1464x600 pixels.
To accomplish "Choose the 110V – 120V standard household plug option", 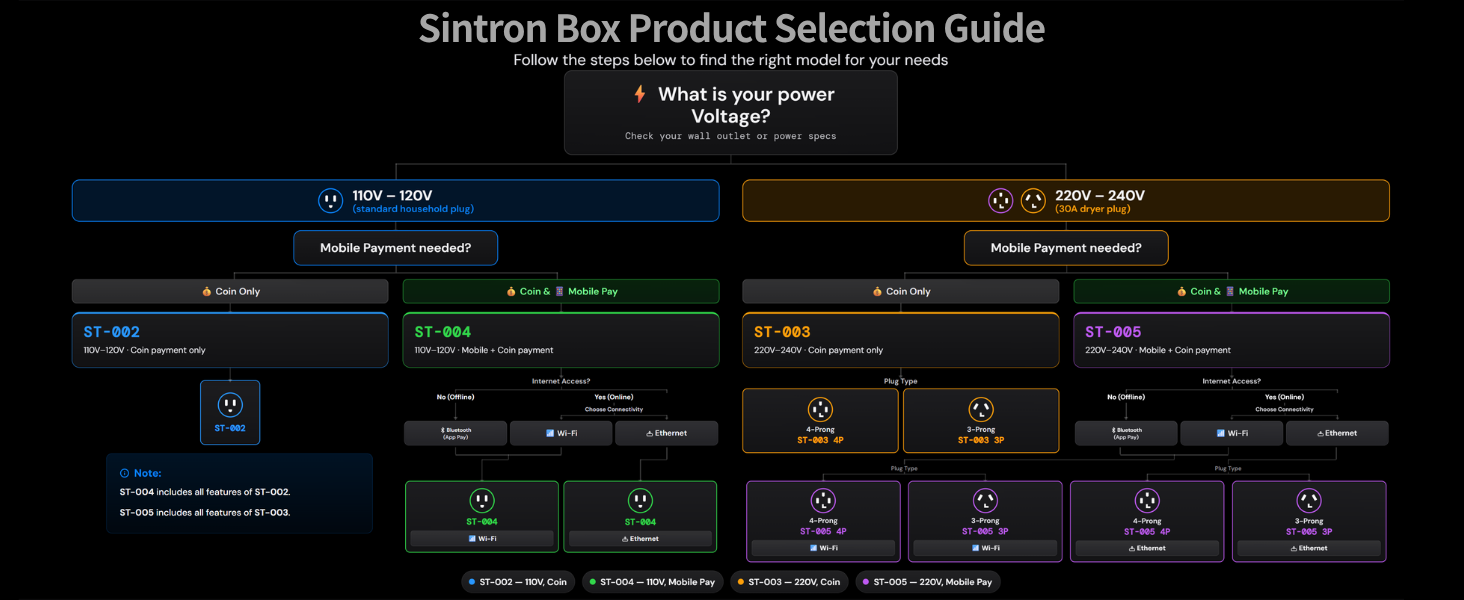I will coord(395,201).
